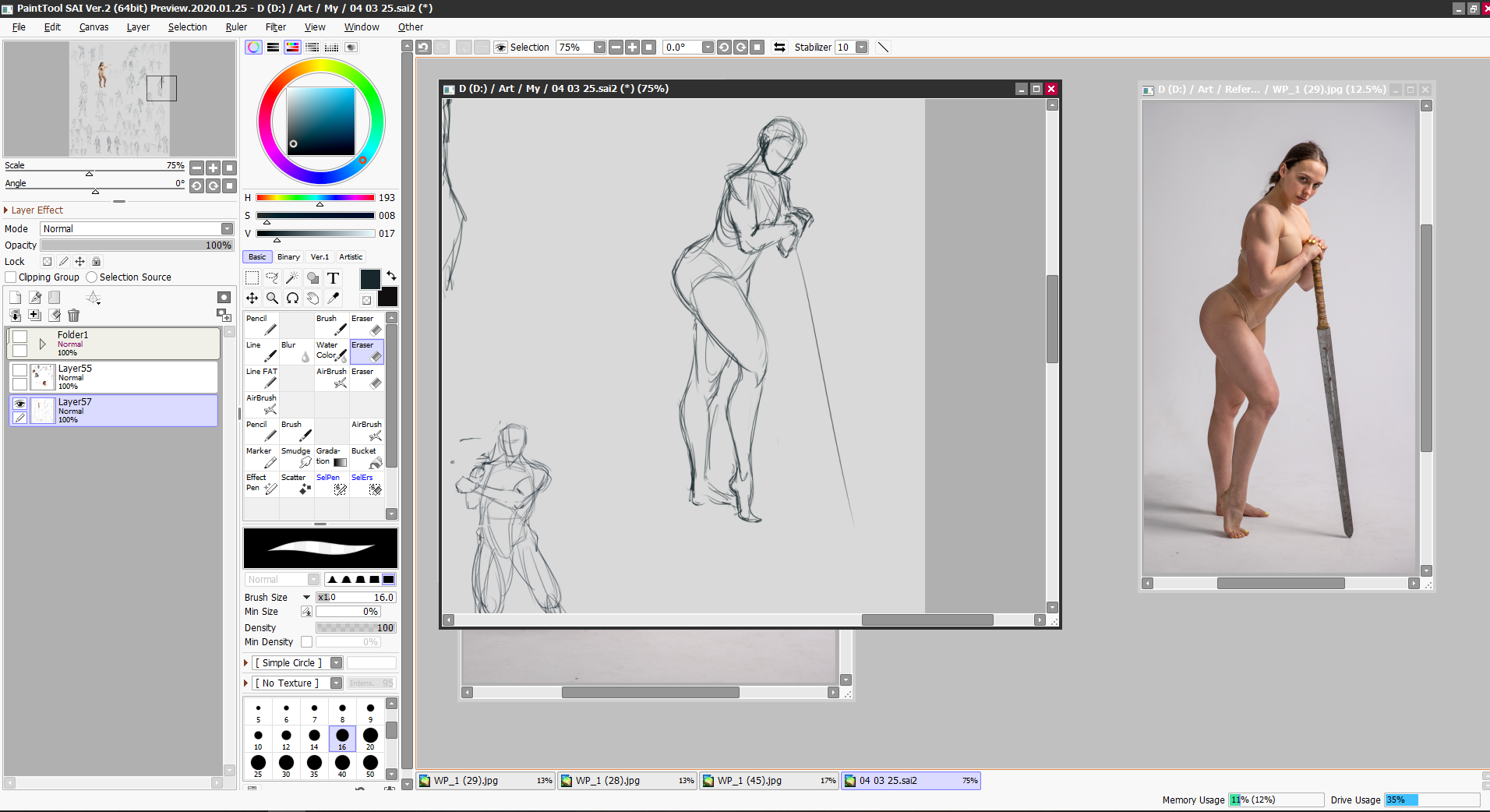Image resolution: width=1490 pixels, height=812 pixels.
Task: Toggle the color wheel panel display
Action: (x=253, y=48)
